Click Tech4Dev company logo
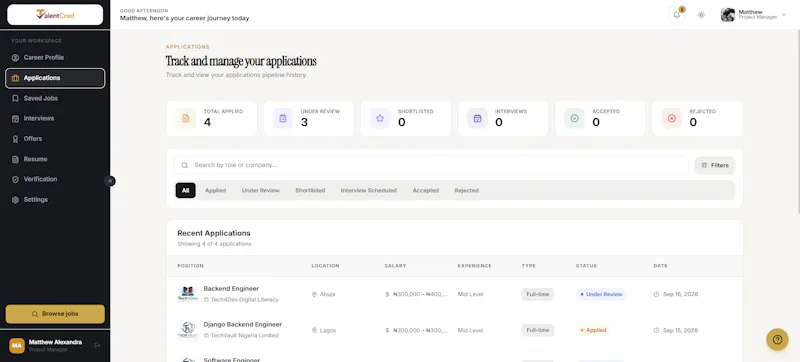This screenshot has height=362, width=800. click(187, 294)
